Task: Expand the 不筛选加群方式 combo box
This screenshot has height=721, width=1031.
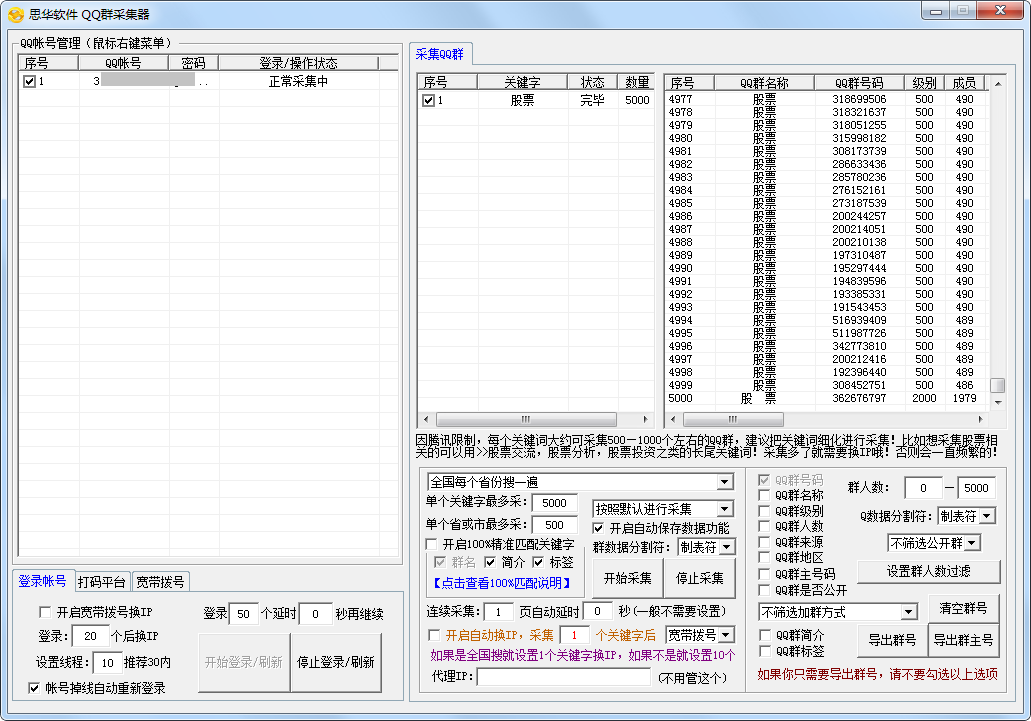Action: (908, 611)
